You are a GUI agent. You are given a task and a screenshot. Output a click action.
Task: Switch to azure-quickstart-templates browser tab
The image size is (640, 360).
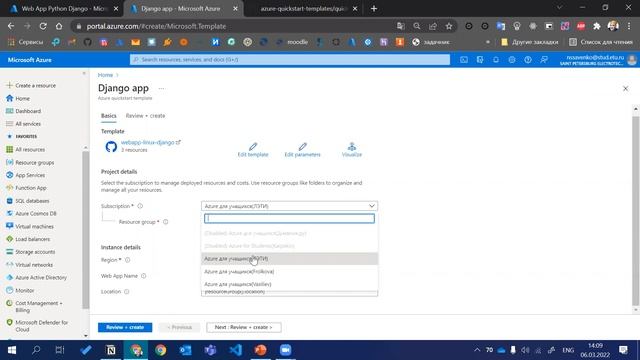[303, 9]
